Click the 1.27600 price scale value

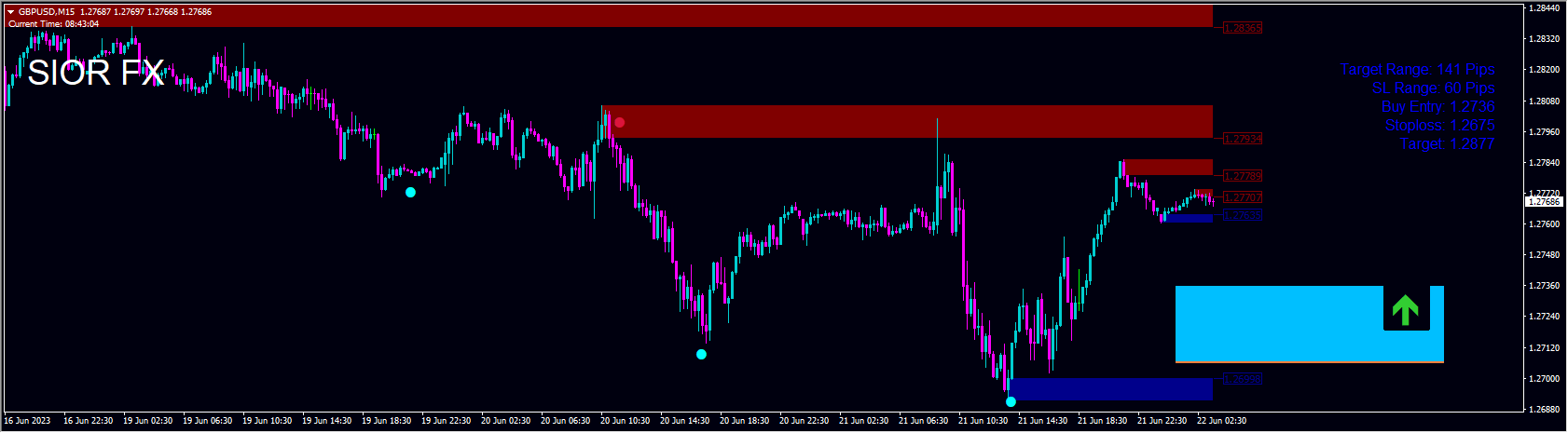click(x=1546, y=224)
